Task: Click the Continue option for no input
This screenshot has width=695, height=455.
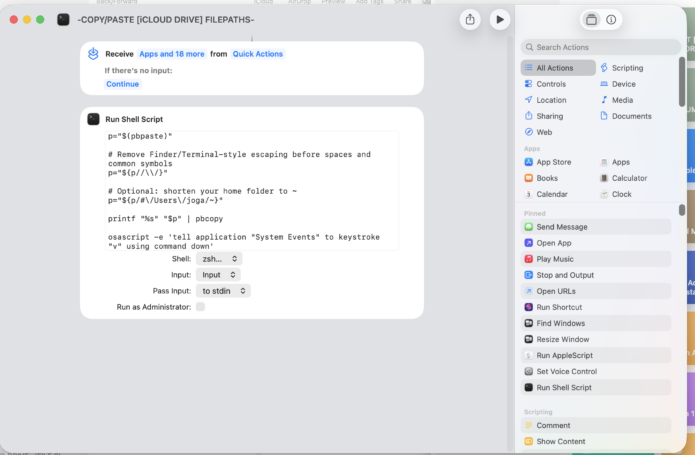Action: (x=122, y=84)
